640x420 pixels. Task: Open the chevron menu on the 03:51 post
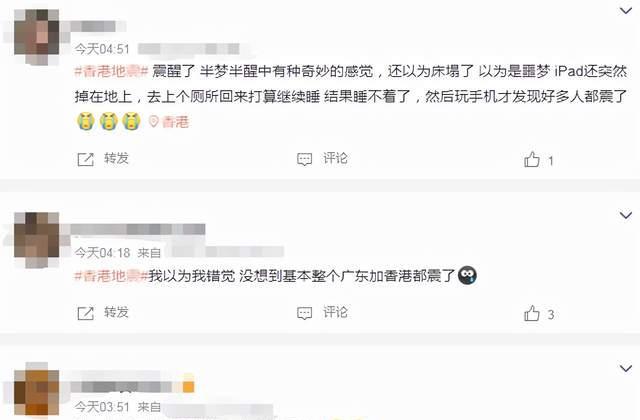(x=626, y=368)
